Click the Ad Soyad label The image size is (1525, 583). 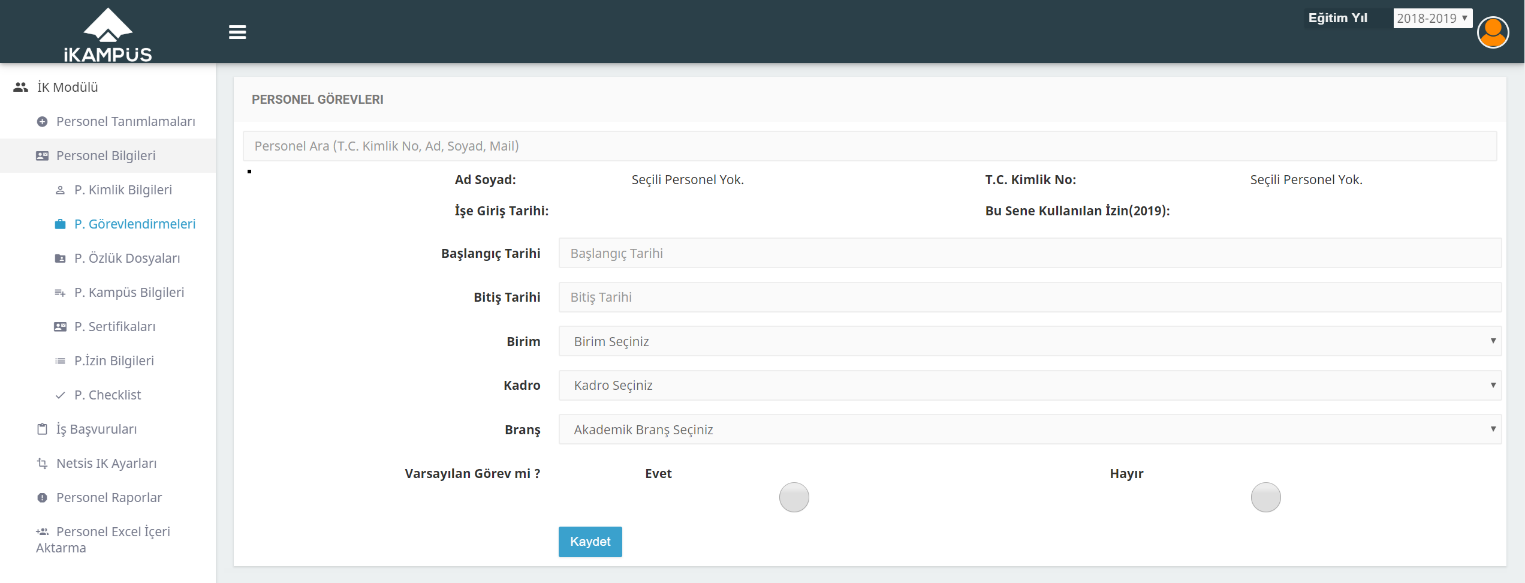pos(485,180)
